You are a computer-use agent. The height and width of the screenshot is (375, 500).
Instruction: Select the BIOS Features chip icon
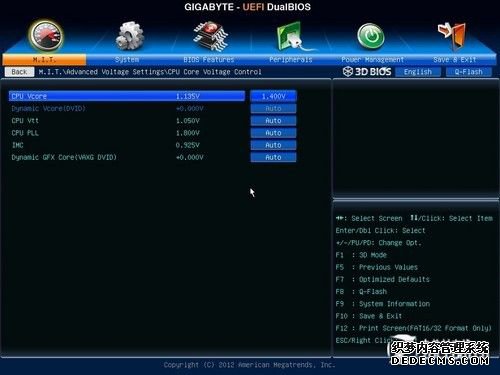211,35
